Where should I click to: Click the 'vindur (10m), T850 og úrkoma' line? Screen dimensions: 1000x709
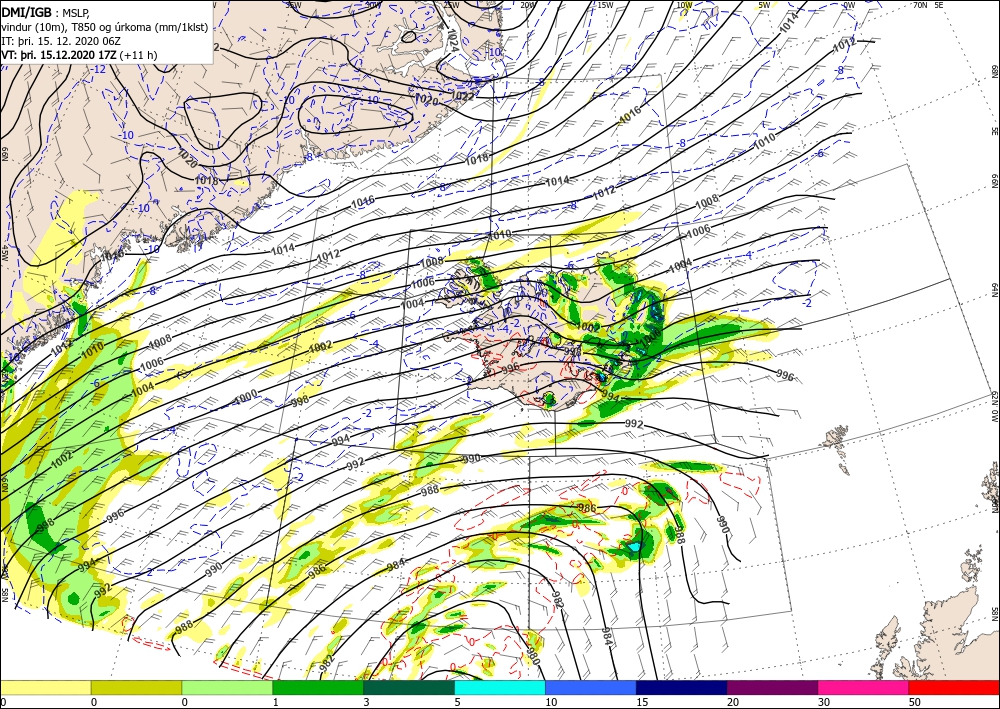[x=105, y=27]
